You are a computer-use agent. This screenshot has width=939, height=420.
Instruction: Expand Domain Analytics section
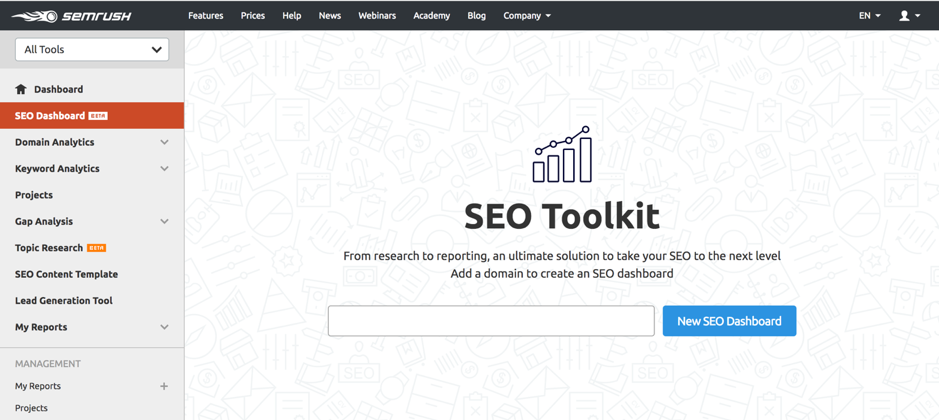tap(164, 143)
